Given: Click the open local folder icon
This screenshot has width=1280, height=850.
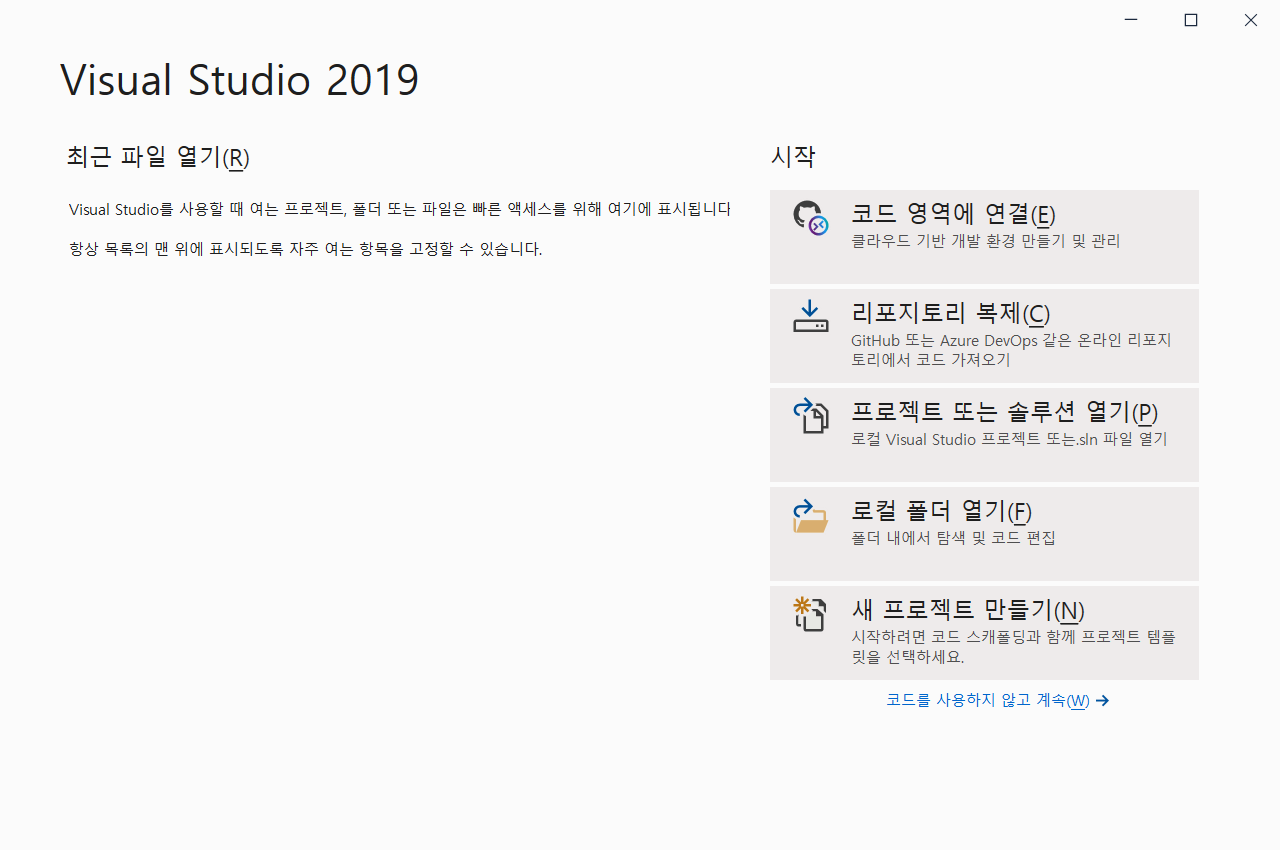Looking at the screenshot, I should [810, 516].
